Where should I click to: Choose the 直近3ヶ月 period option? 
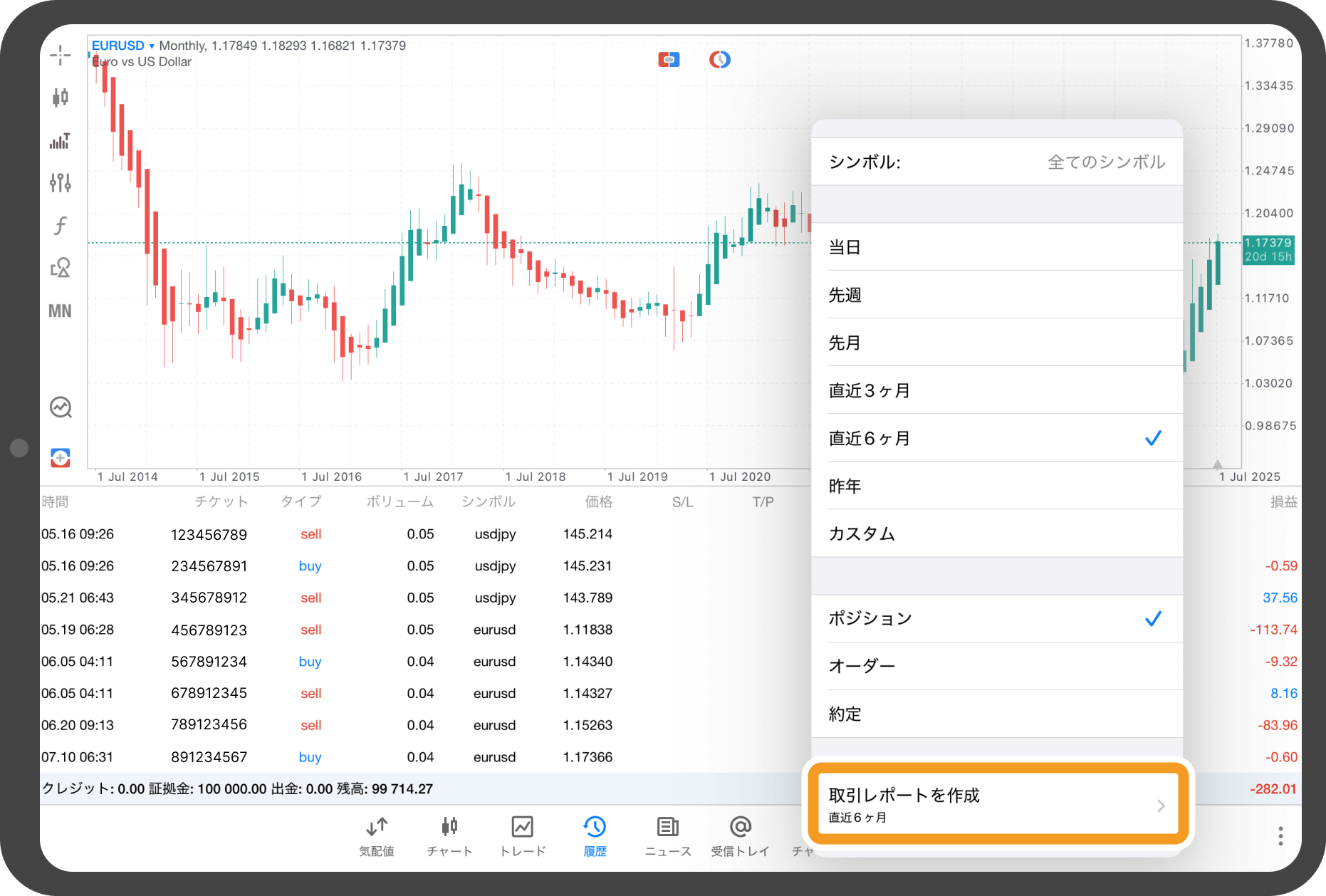coord(996,390)
